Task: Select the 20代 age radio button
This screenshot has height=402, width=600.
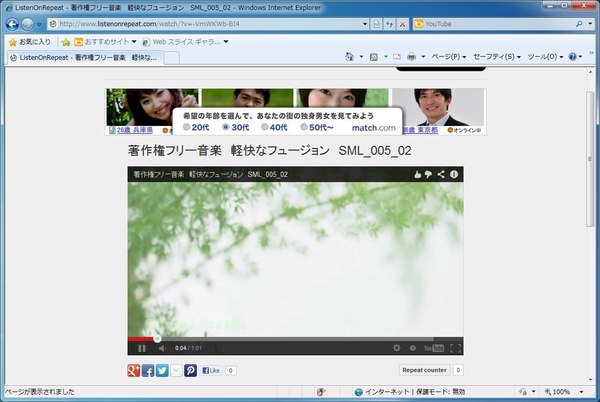Action: coord(186,128)
